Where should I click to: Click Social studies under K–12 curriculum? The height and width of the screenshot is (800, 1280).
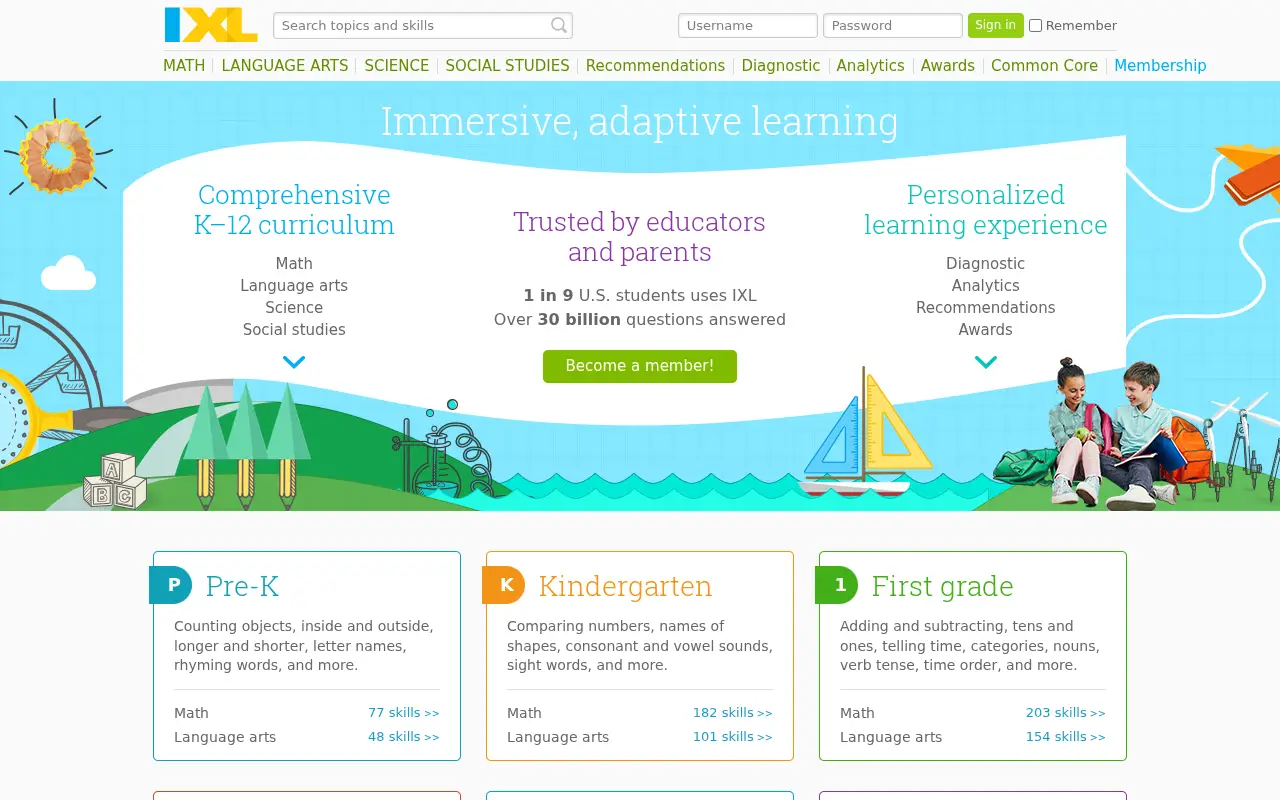(x=294, y=330)
